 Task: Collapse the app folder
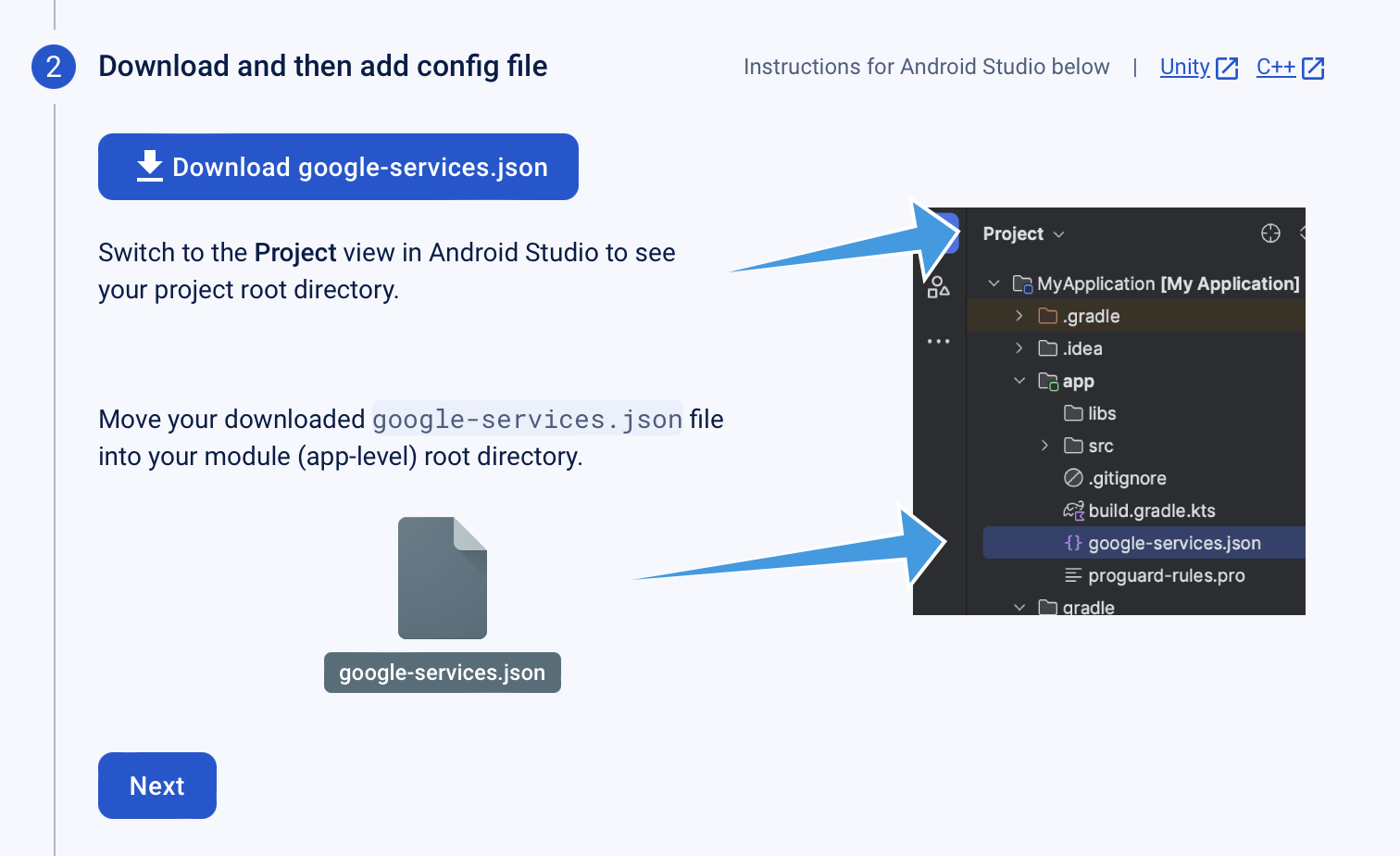1019,381
